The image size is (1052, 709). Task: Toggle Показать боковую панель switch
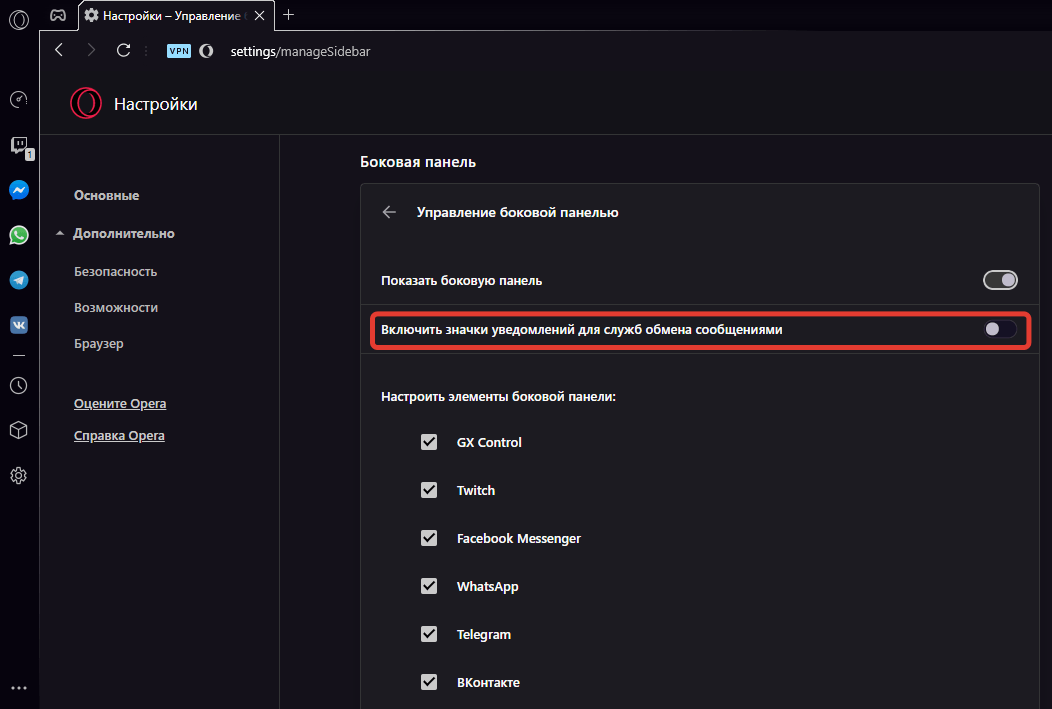coord(1000,280)
